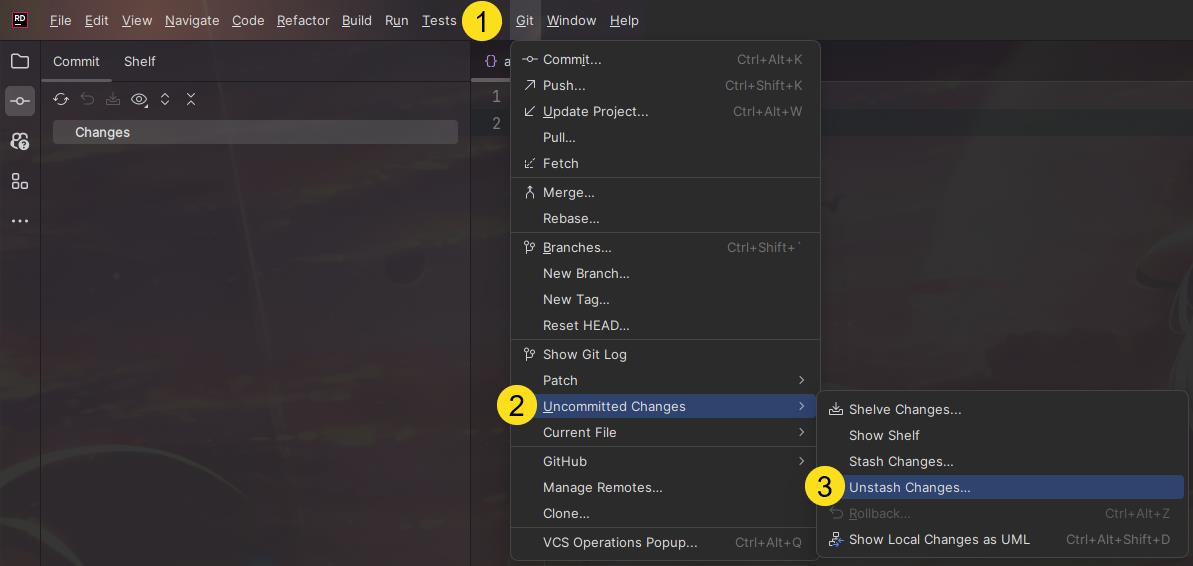Open the Structure tool window icon
This screenshot has width=1193, height=566.
click(20, 181)
